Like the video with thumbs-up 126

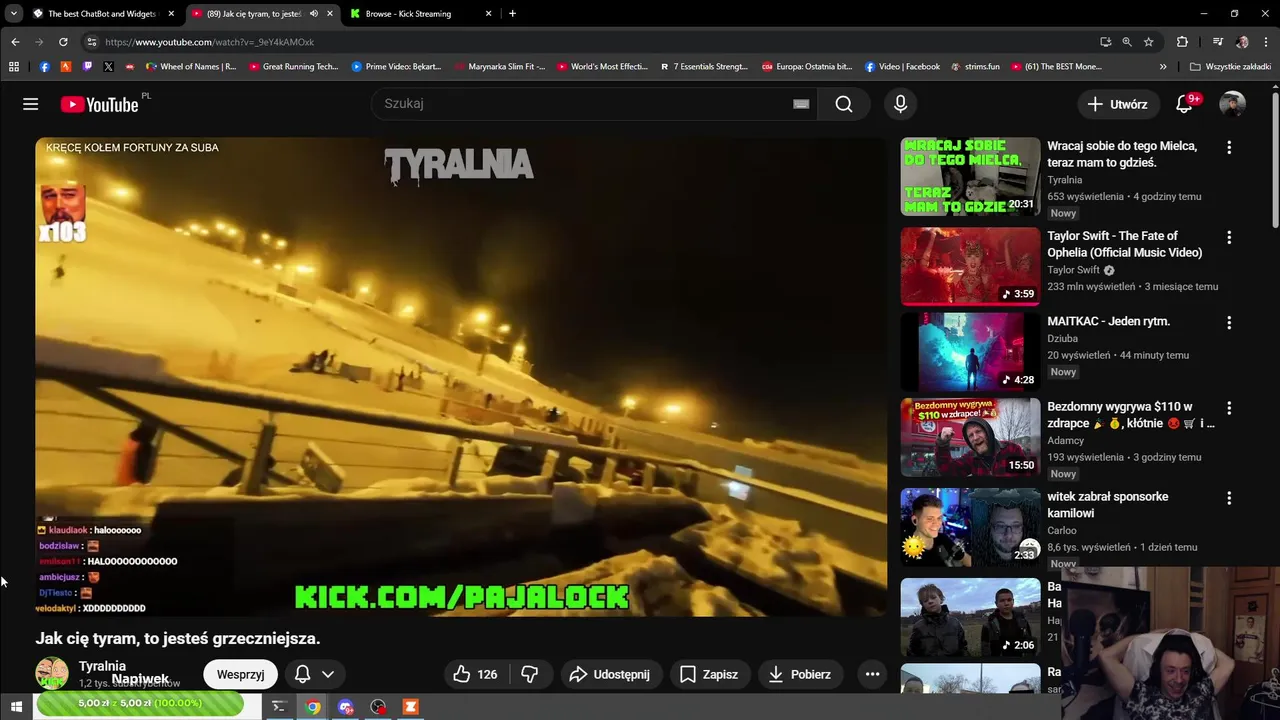click(475, 674)
